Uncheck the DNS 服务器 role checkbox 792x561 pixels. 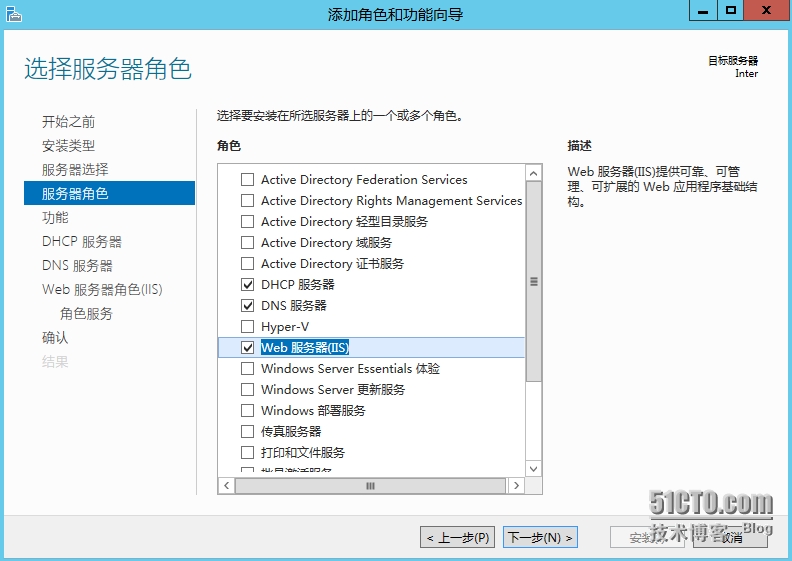tap(248, 305)
